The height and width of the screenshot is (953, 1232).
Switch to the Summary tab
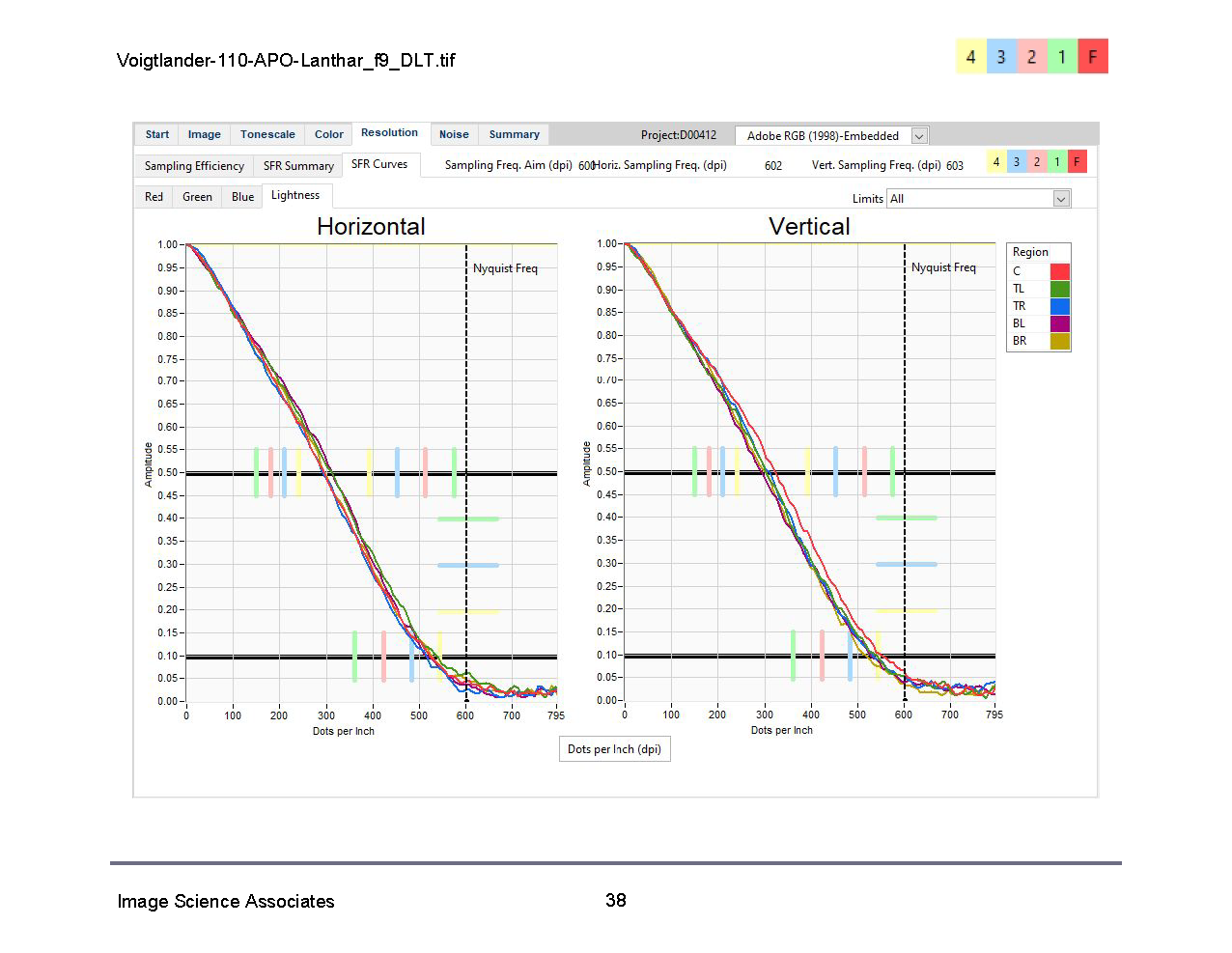(514, 135)
